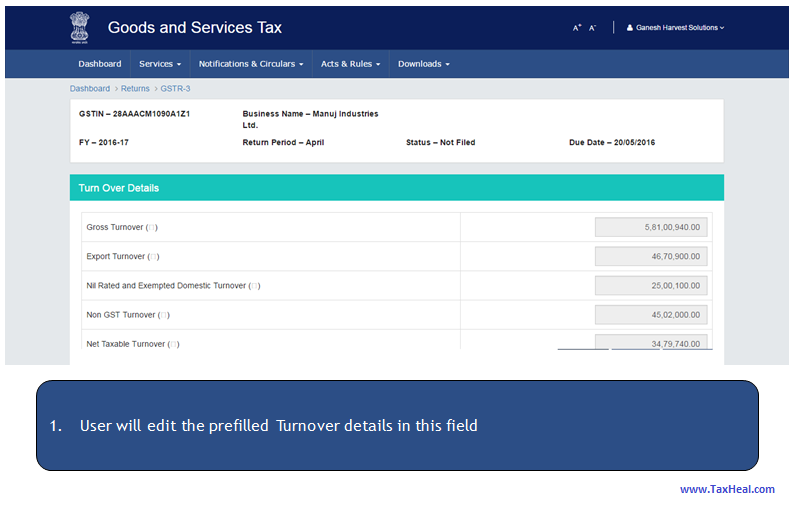Expand the Services dropdown menu
The width and height of the screenshot is (807, 507).
click(x=160, y=64)
